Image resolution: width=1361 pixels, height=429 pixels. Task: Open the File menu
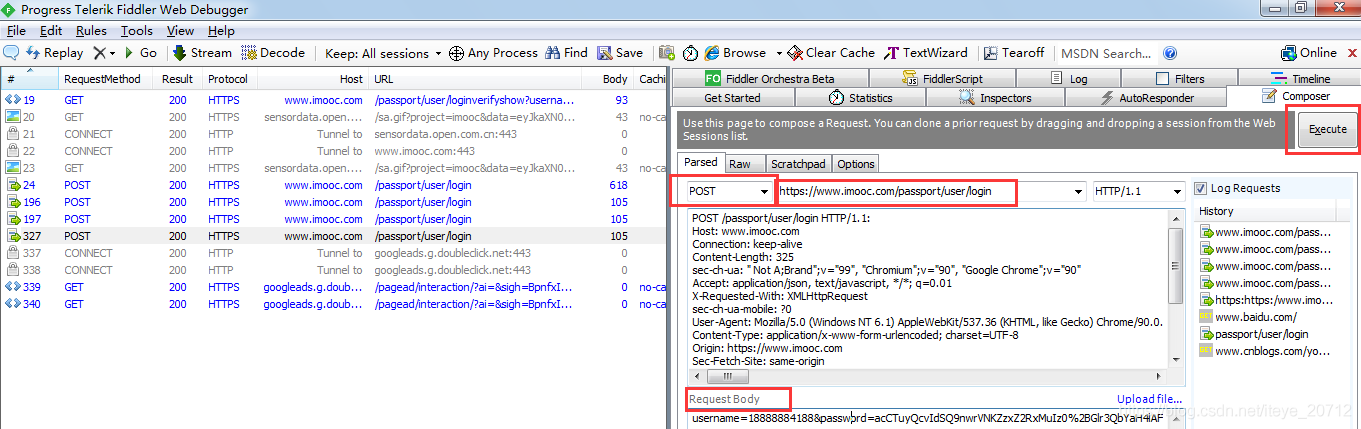16,31
